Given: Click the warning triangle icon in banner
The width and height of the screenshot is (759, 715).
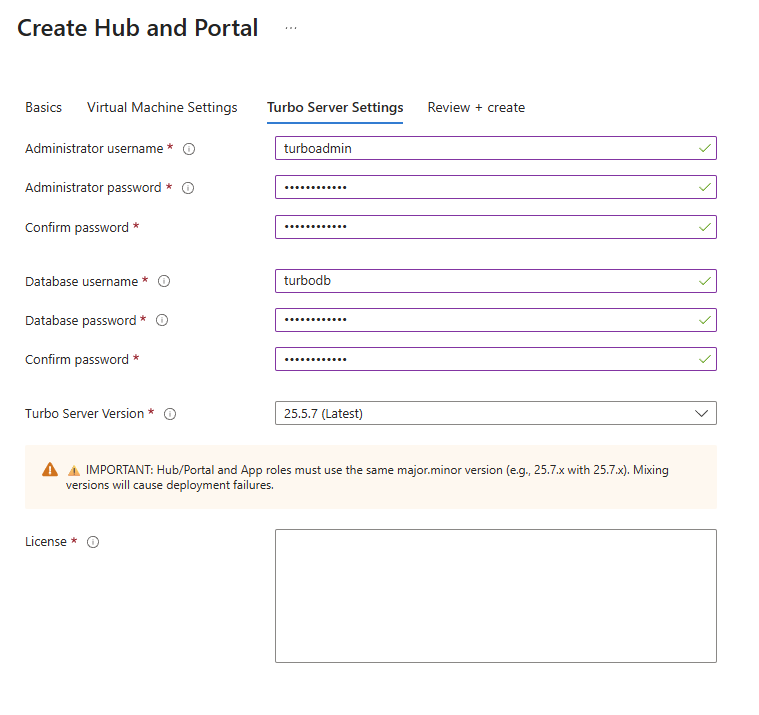Looking at the screenshot, I should pos(50,469).
